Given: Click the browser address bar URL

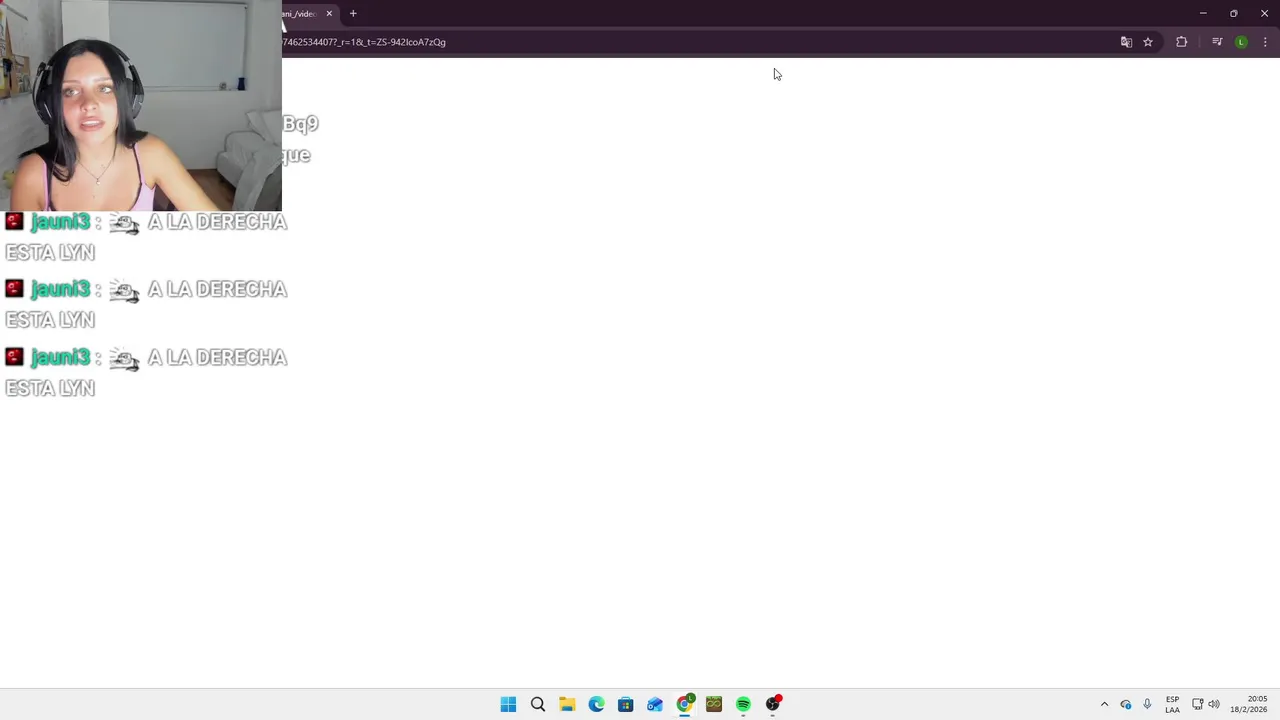Looking at the screenshot, I should (x=364, y=42).
